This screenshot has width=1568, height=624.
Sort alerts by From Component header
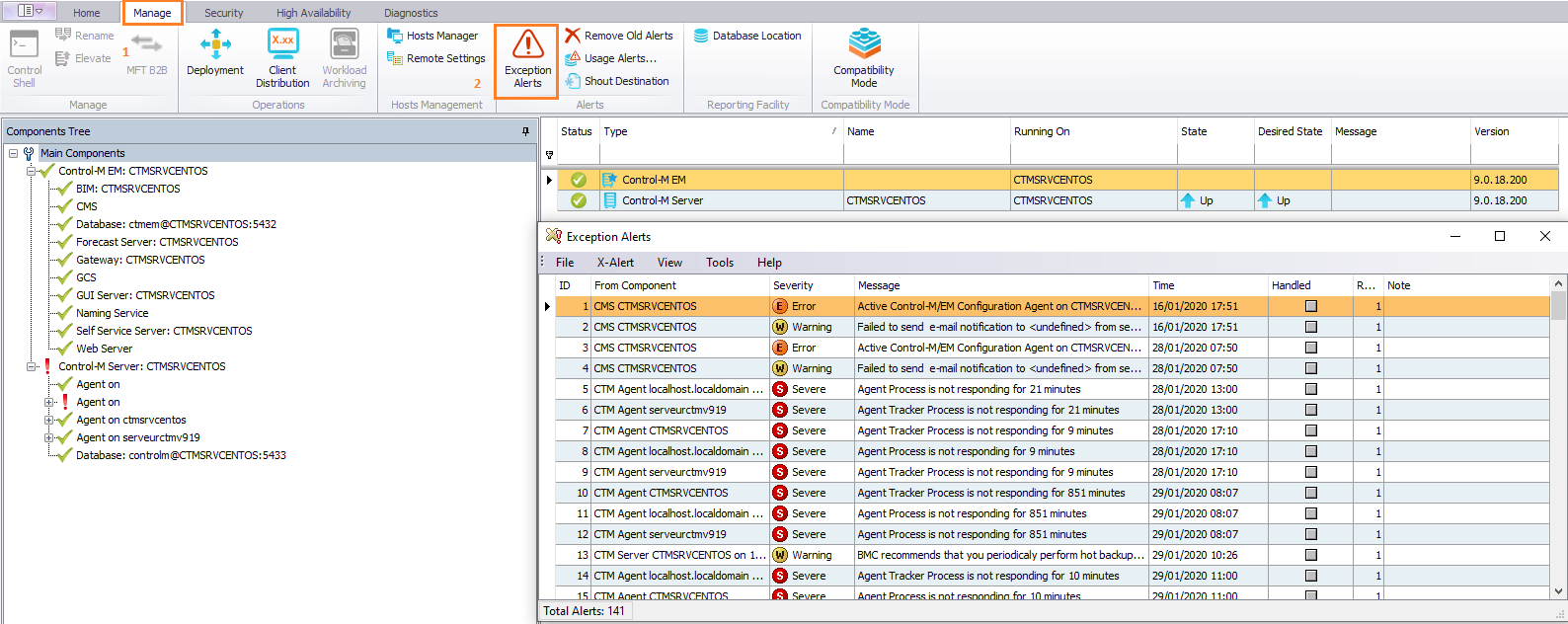click(680, 285)
